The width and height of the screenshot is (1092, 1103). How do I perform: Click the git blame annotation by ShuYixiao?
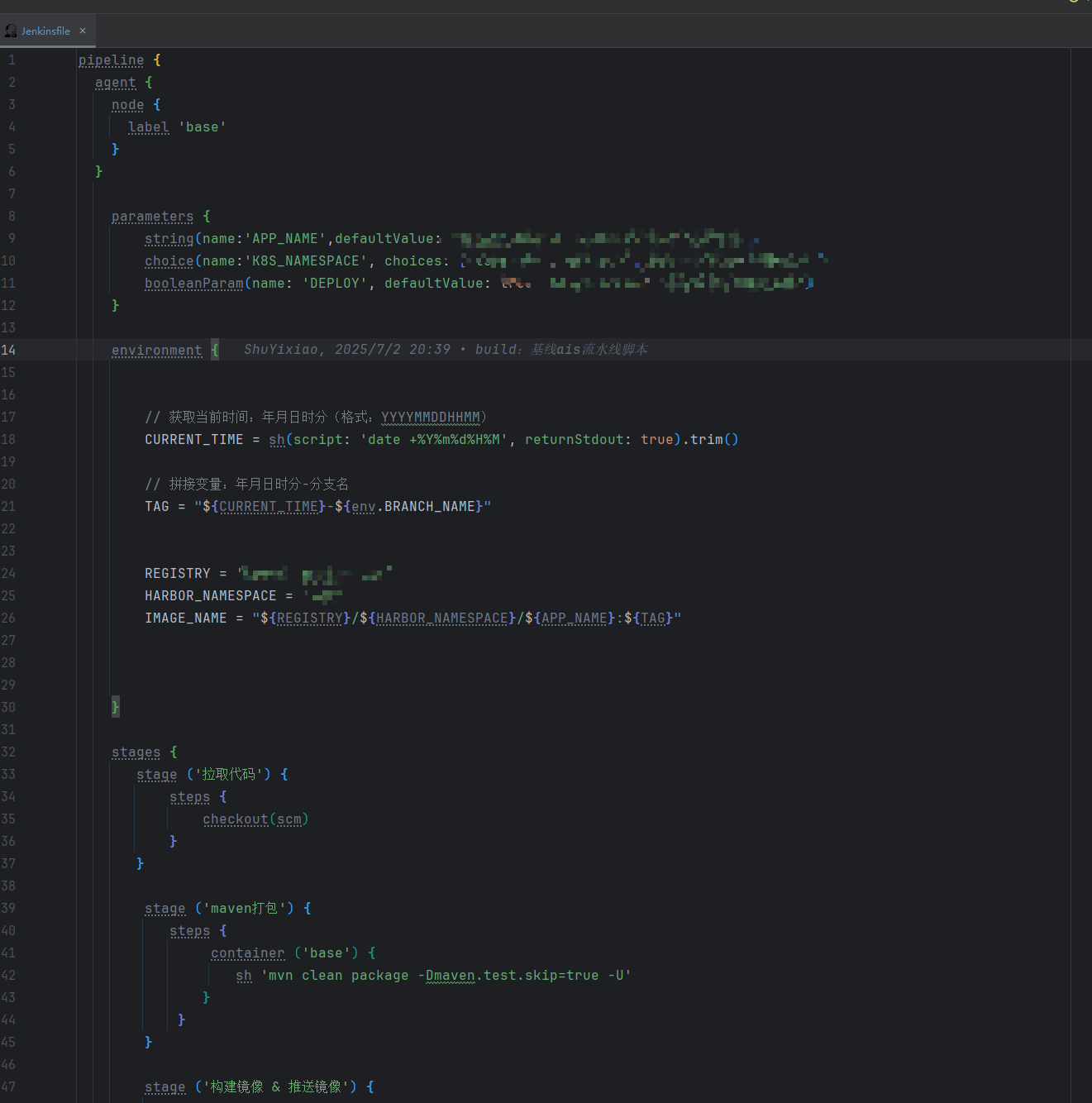446,350
